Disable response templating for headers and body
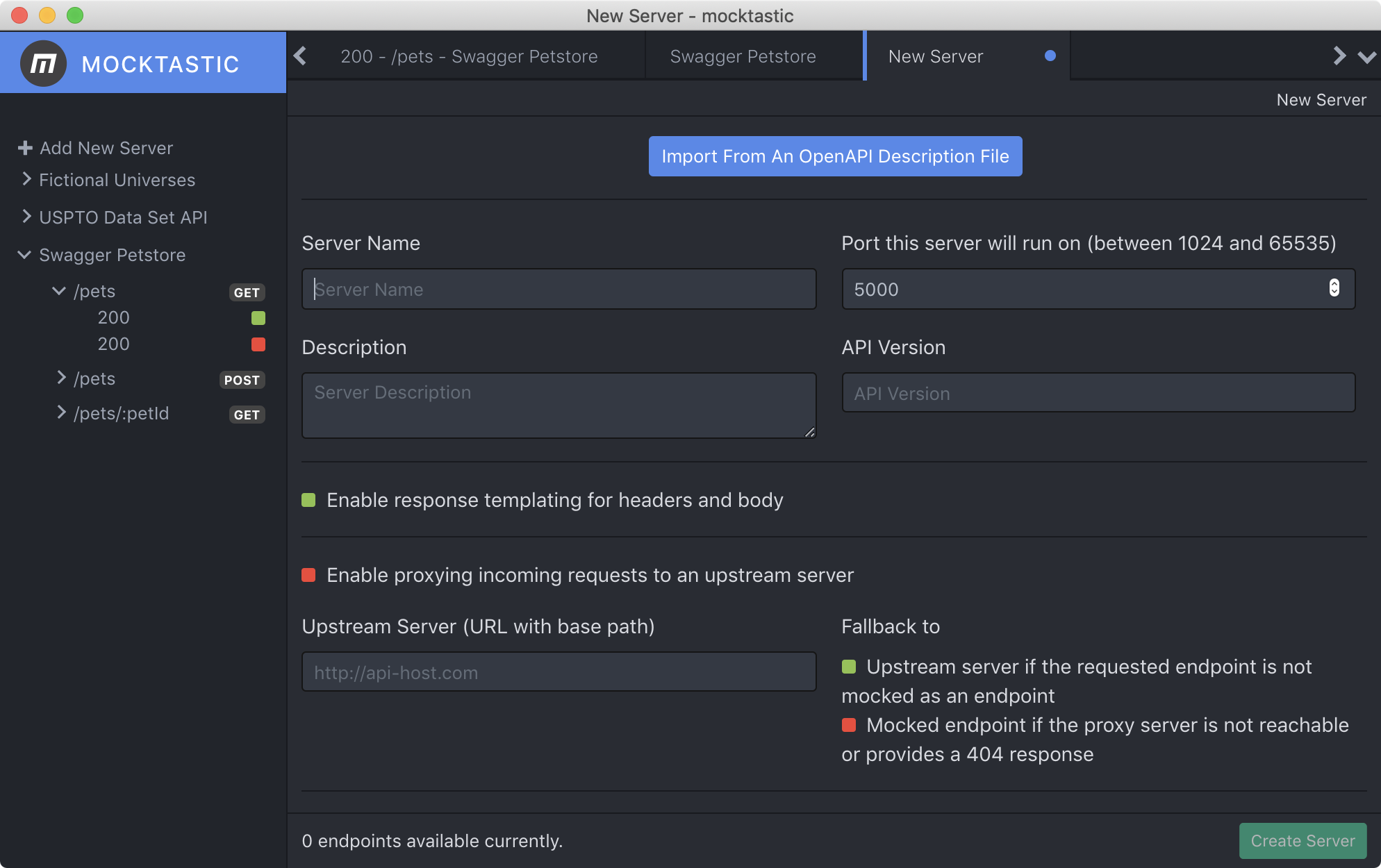 coord(308,500)
